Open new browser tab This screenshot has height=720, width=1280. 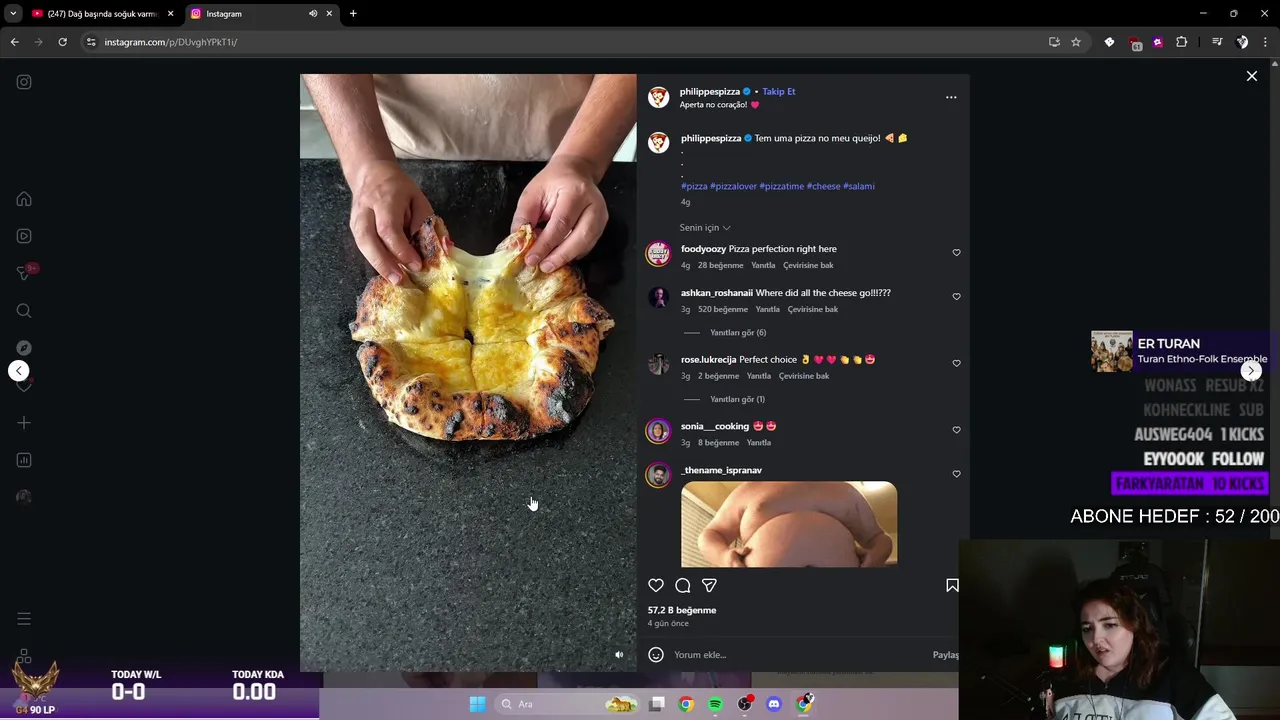(353, 14)
